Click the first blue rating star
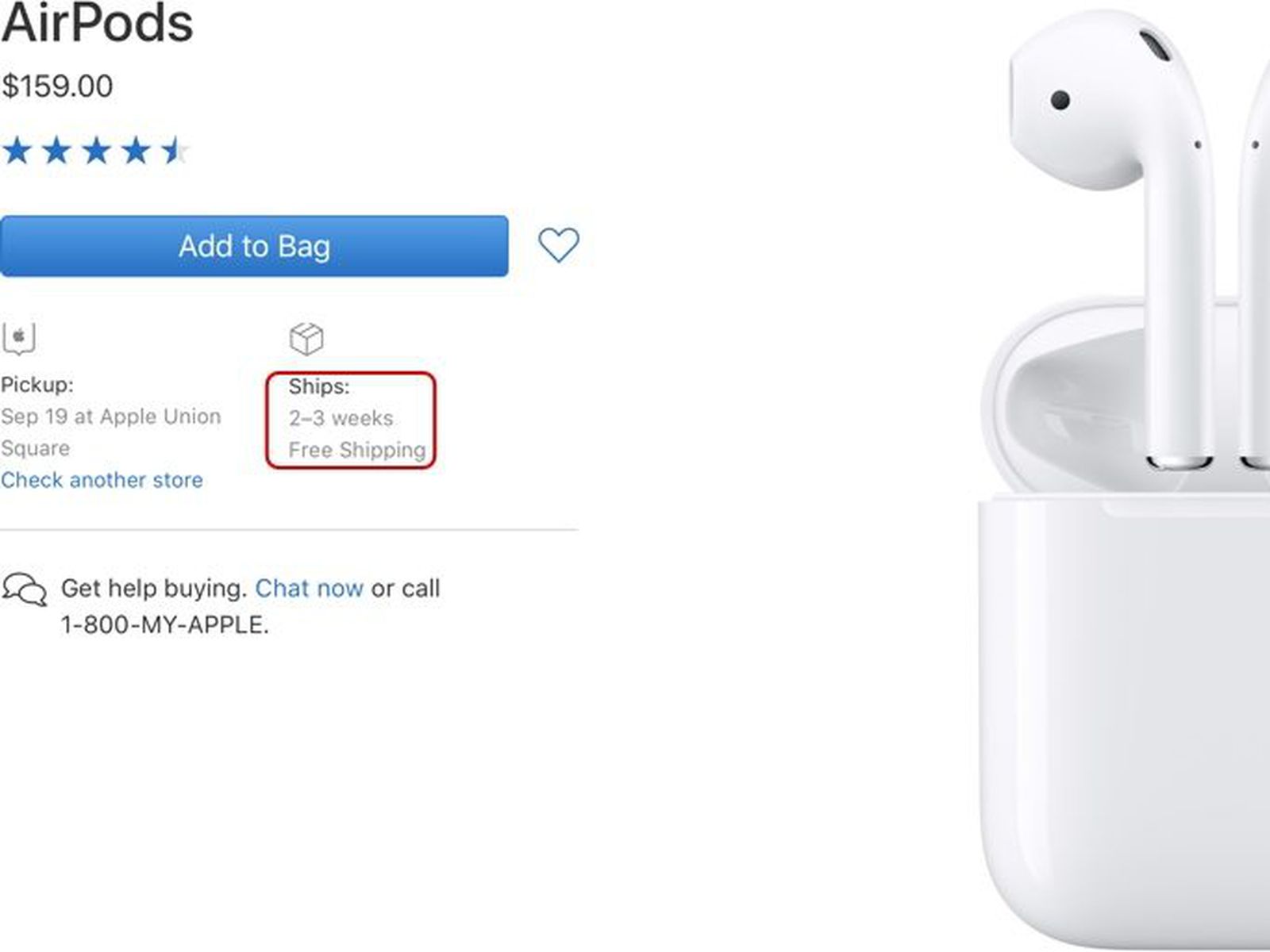1270x952 pixels. tap(17, 150)
